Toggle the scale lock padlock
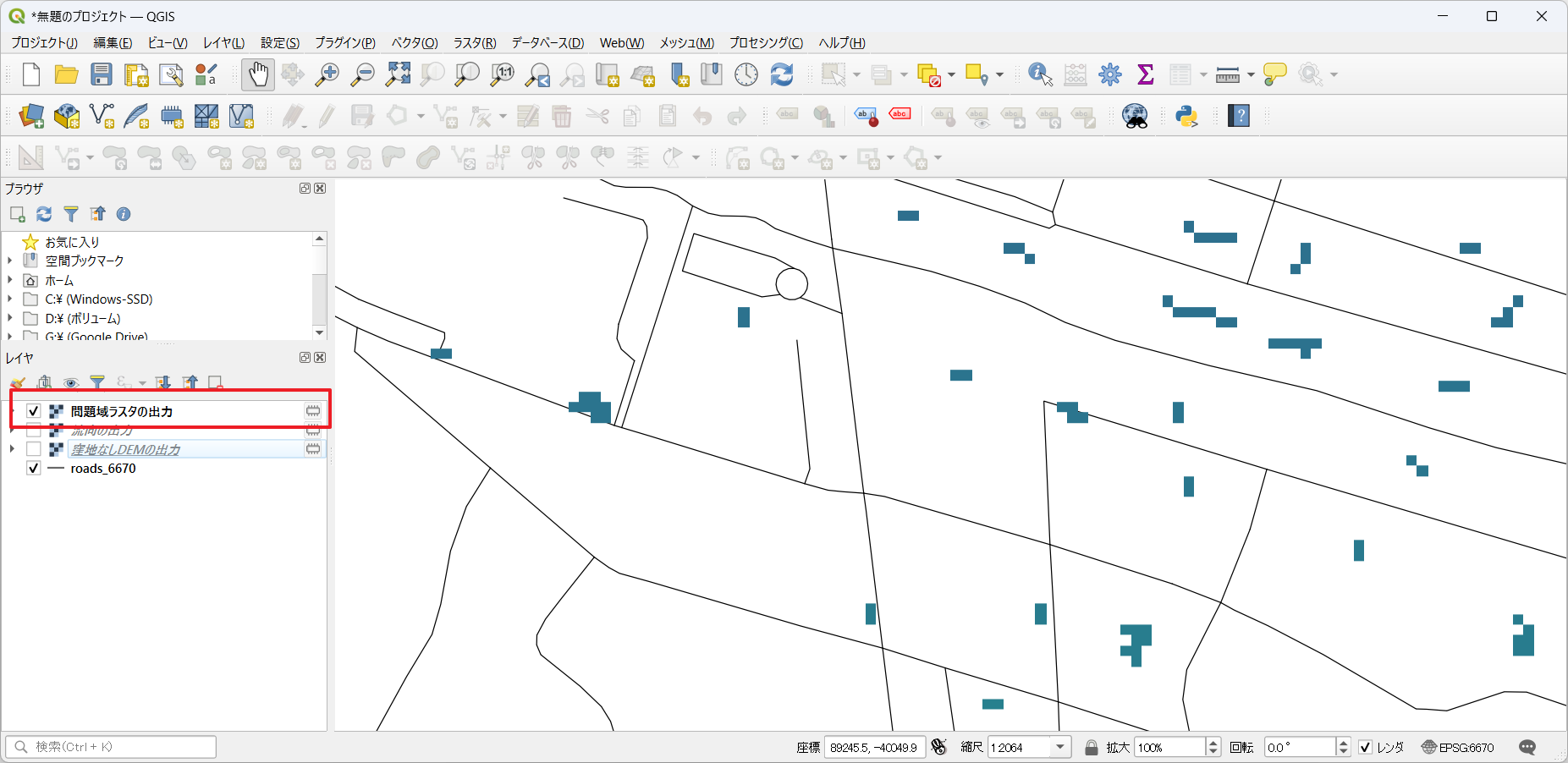This screenshot has width=1568, height=763. tap(1092, 747)
